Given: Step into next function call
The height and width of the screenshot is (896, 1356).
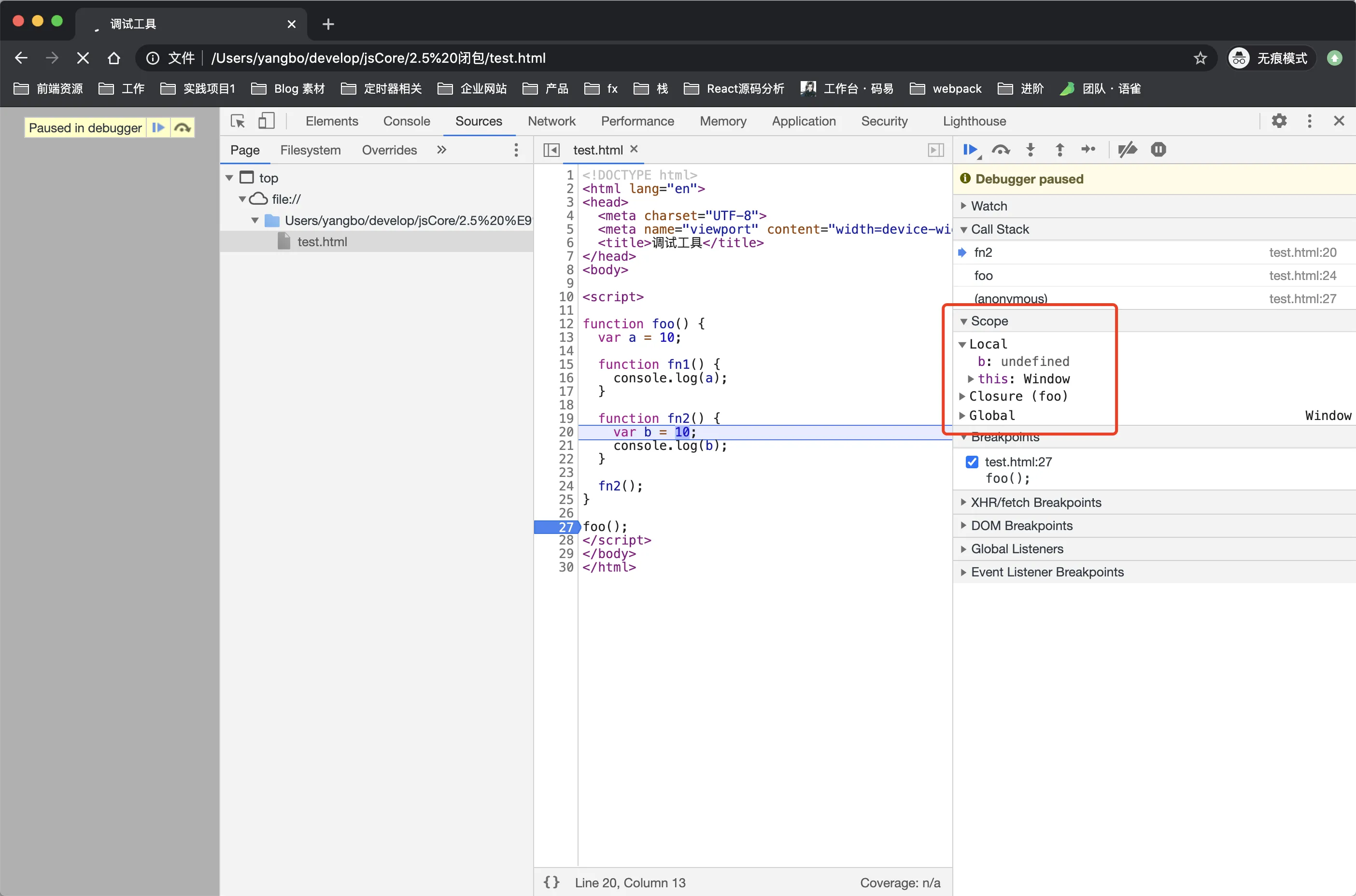Looking at the screenshot, I should coord(1031,150).
